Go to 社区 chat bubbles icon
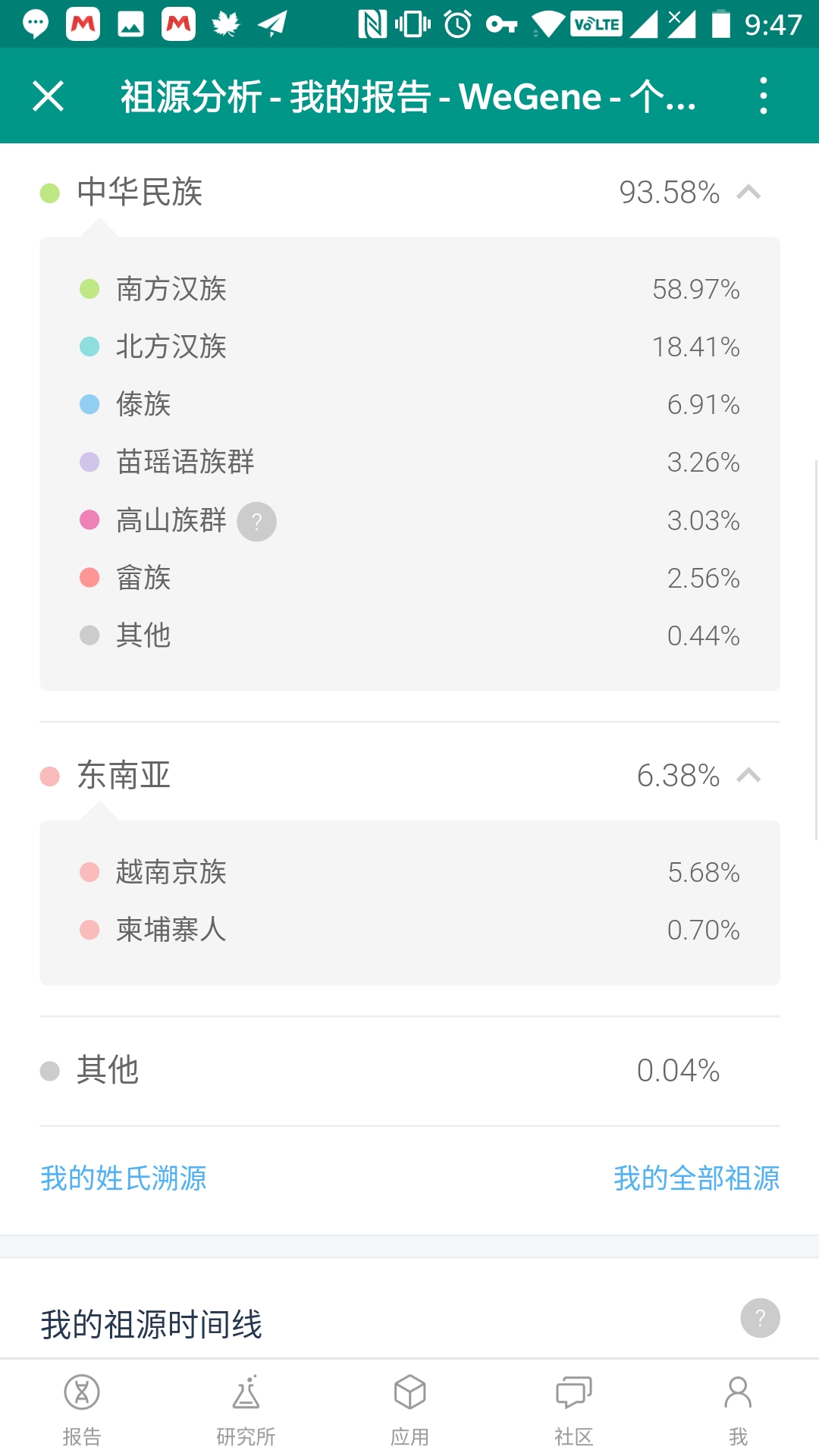Screen dimensions: 819x1456 tap(573, 1393)
